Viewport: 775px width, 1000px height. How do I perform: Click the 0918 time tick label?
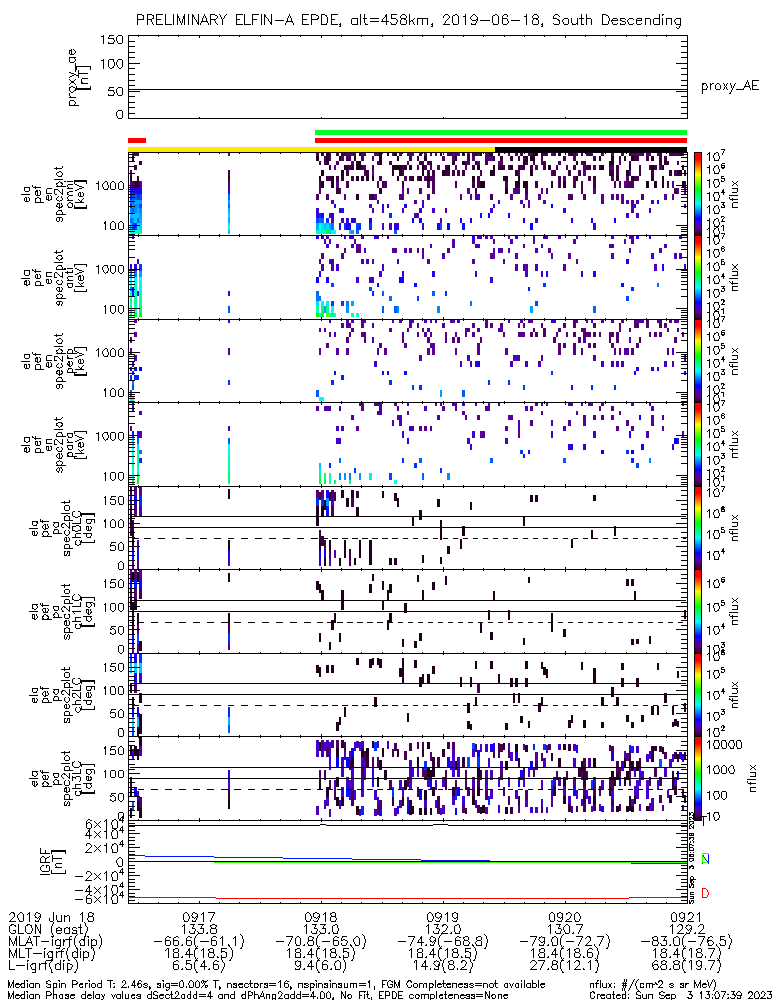pyautogui.click(x=321, y=918)
